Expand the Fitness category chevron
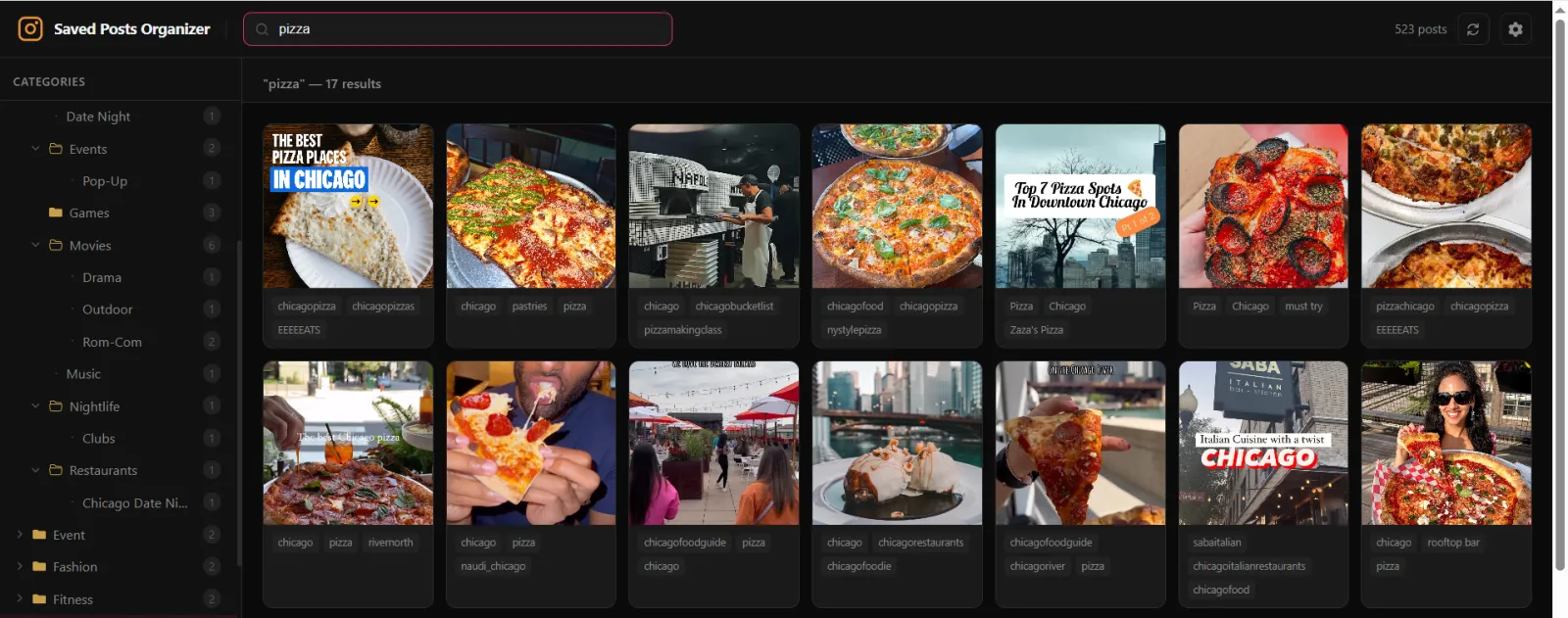This screenshot has width=1568, height=618. (20, 599)
